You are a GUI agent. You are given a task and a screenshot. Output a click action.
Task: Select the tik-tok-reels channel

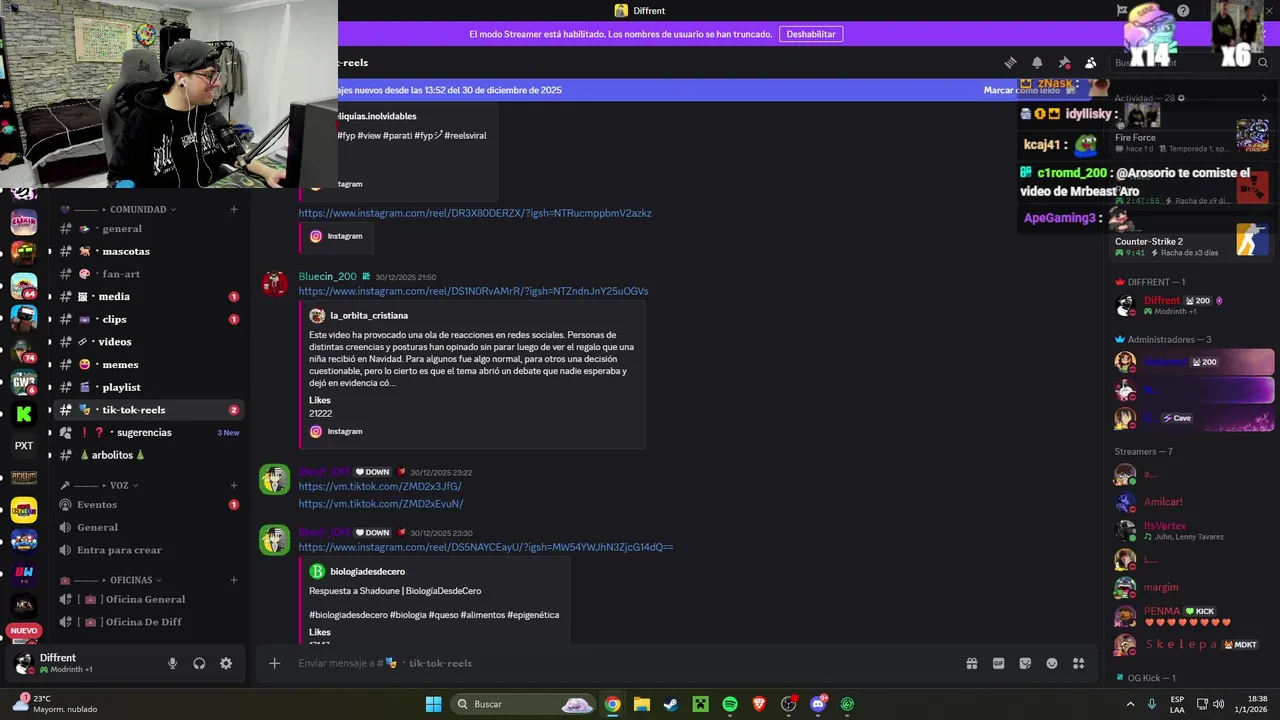coord(148,410)
